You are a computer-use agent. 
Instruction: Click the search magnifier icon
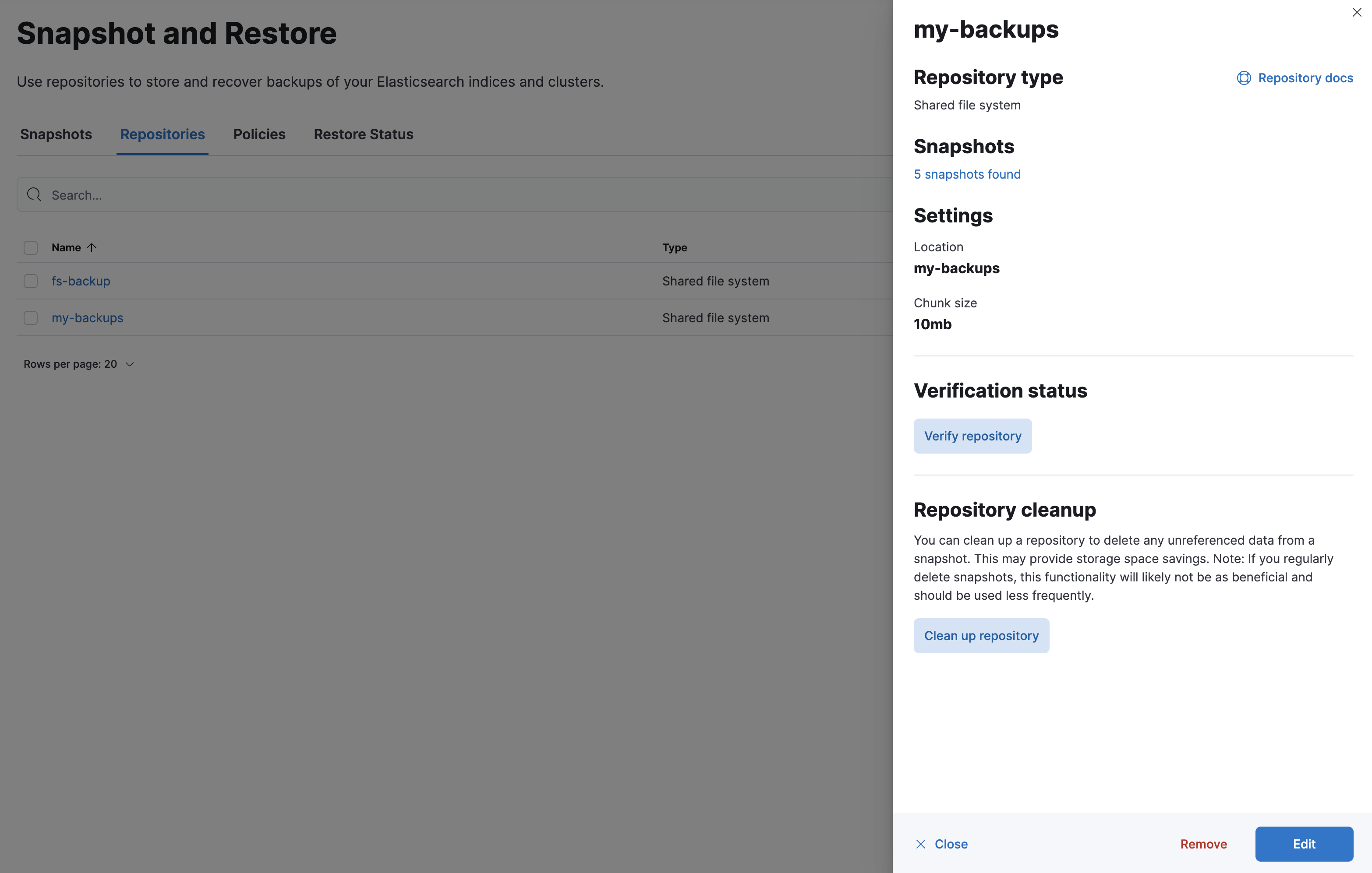point(34,195)
